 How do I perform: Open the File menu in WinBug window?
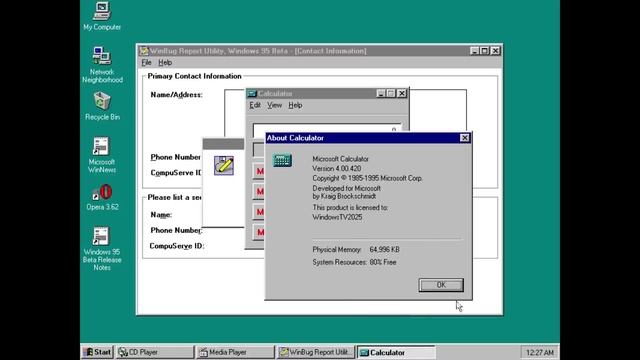pyautogui.click(x=147, y=62)
